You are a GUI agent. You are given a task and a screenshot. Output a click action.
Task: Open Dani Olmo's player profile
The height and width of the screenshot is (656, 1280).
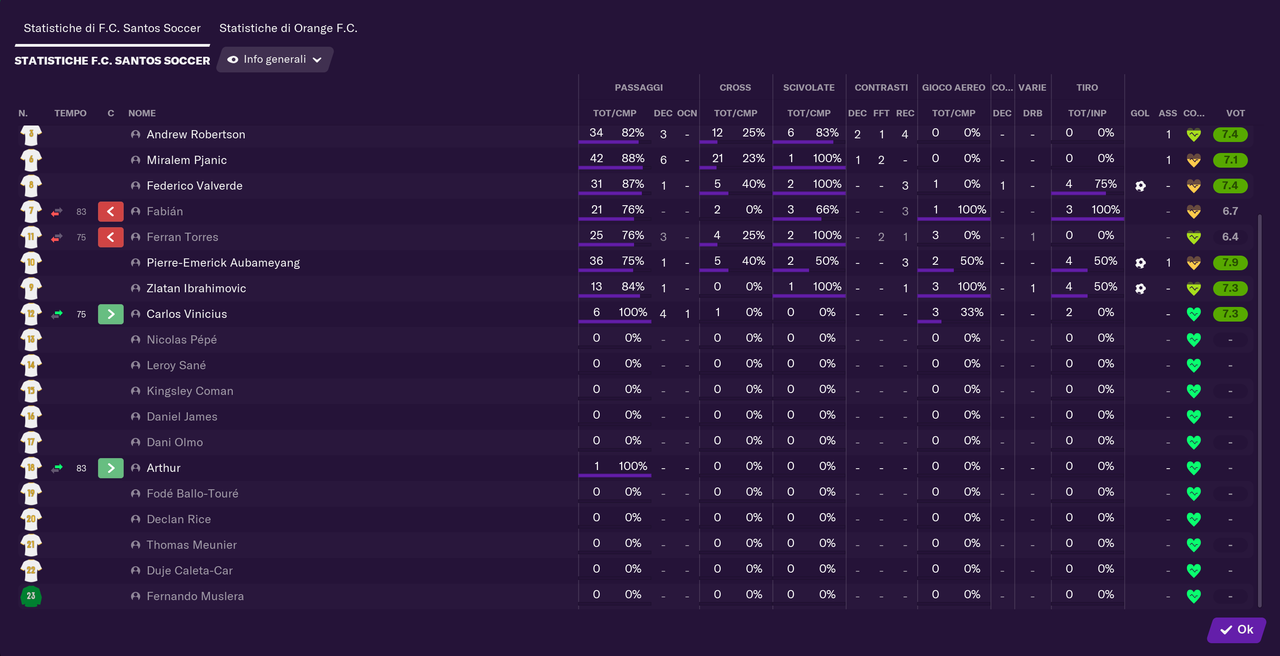[x=175, y=442]
